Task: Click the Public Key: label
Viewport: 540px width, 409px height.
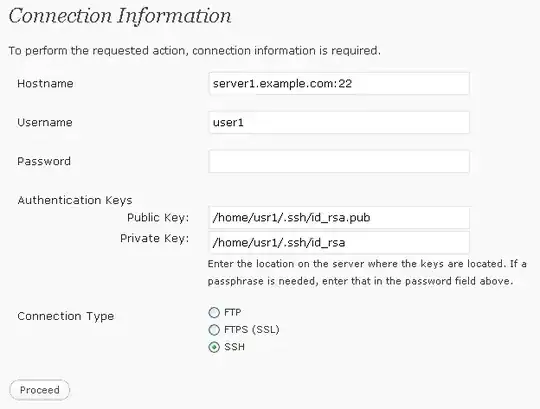Action: (158, 218)
